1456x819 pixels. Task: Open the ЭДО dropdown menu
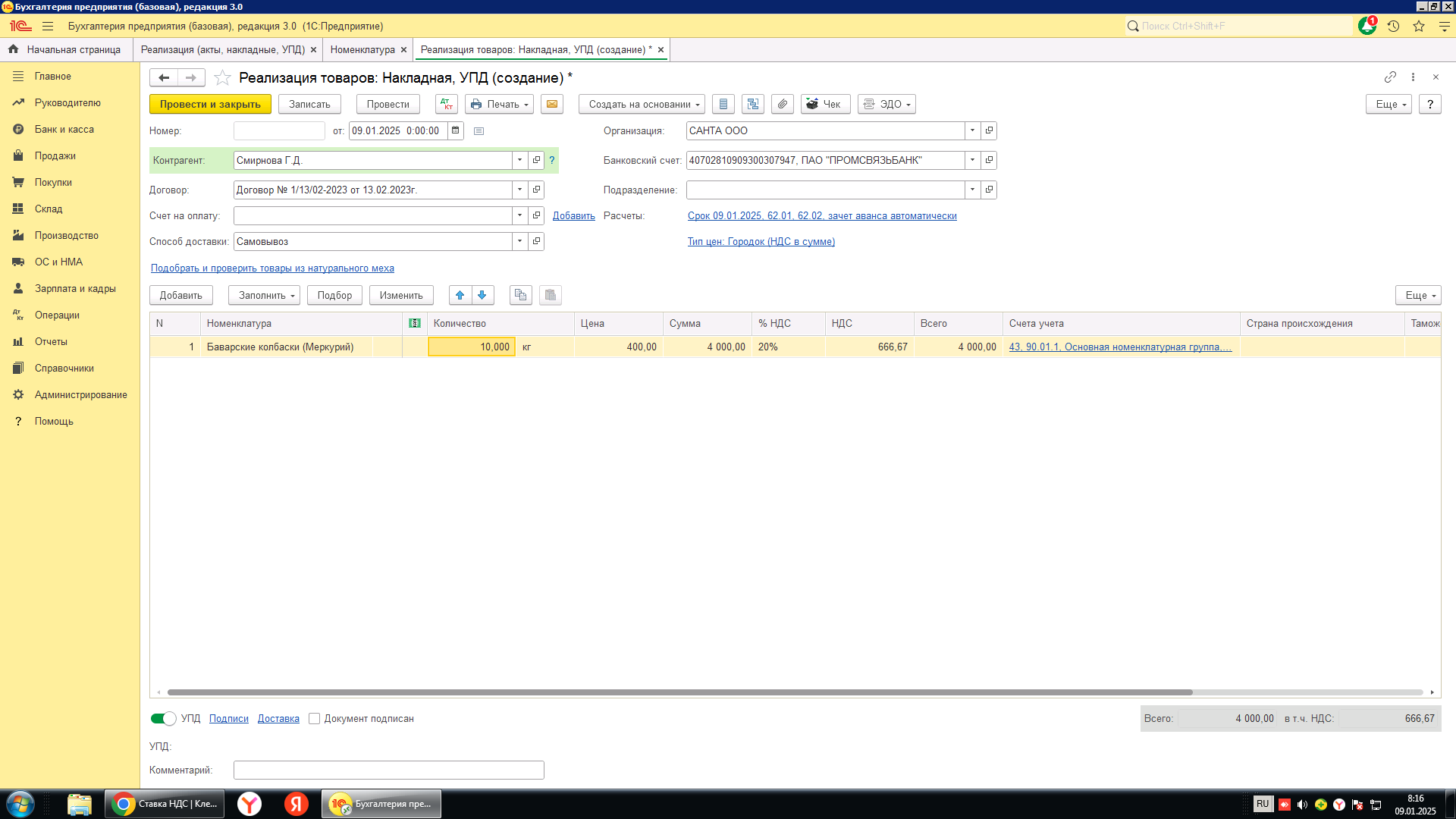886,104
